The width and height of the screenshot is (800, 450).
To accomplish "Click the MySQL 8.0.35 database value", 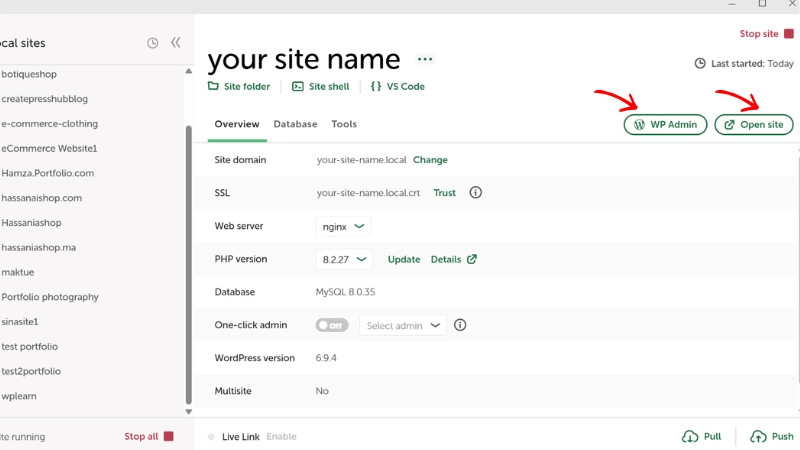I will click(345, 292).
